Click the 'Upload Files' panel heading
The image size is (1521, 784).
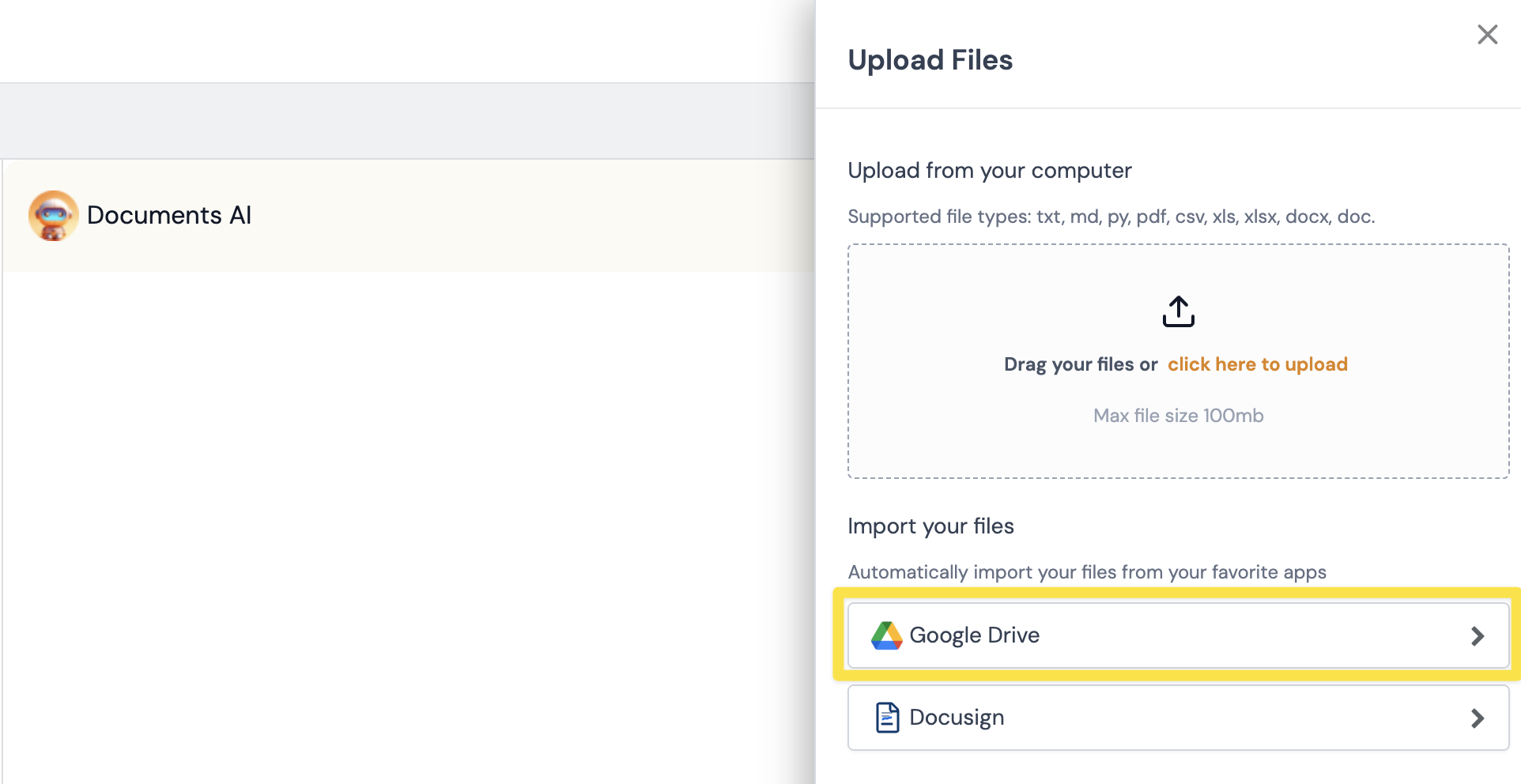[930, 60]
